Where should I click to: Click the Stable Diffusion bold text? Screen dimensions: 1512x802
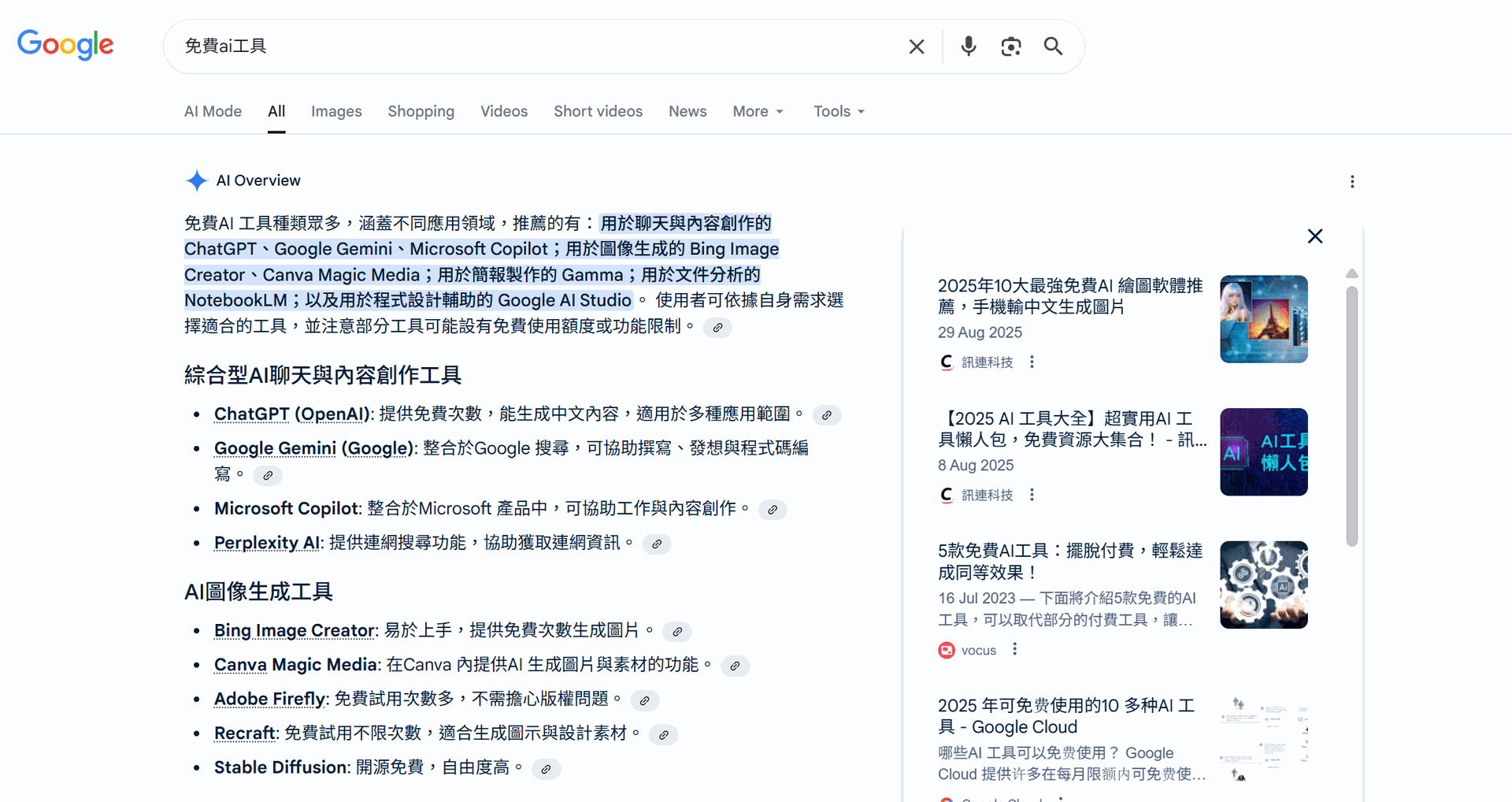(x=281, y=767)
